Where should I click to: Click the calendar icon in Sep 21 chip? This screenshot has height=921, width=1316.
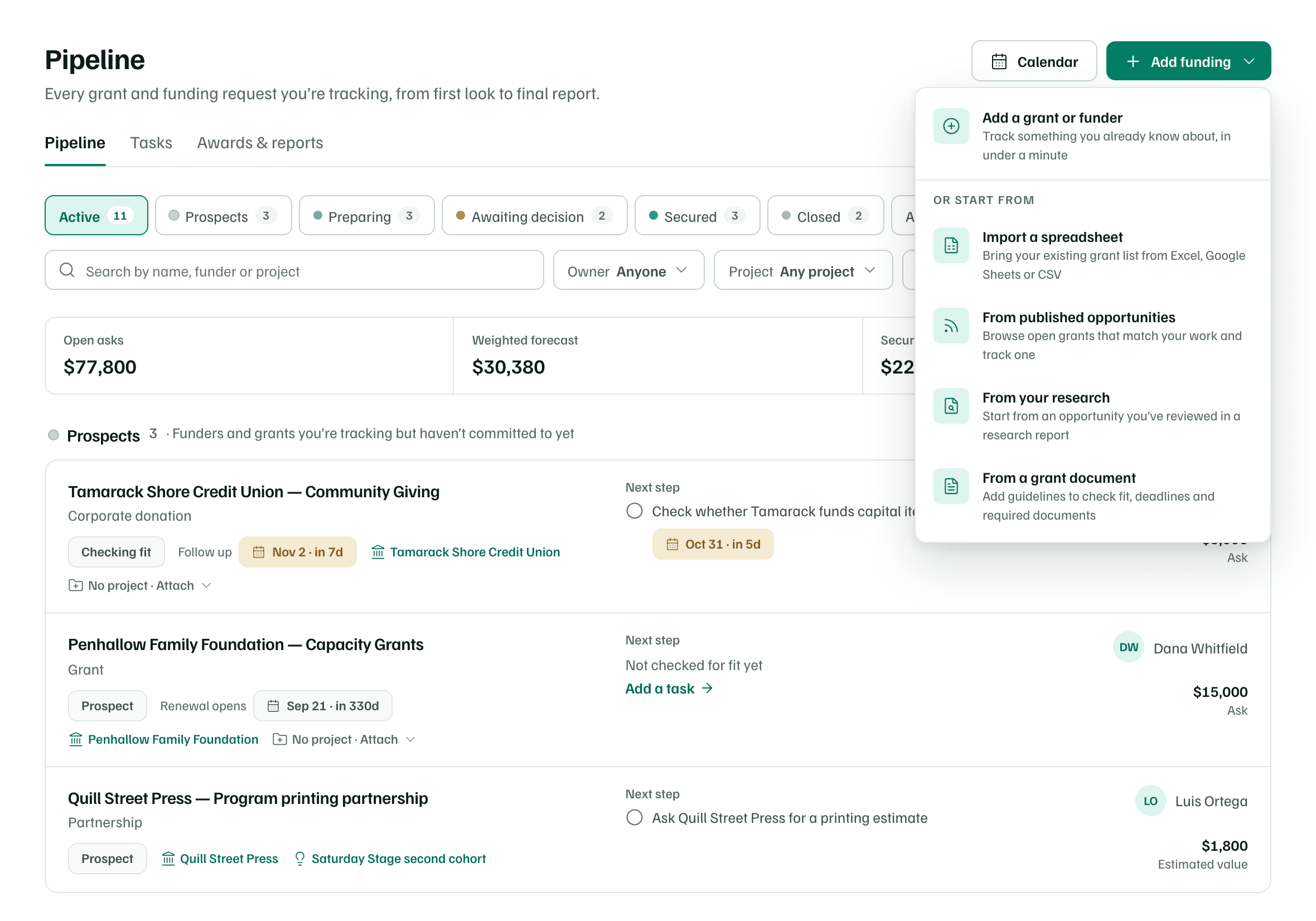[273, 705]
